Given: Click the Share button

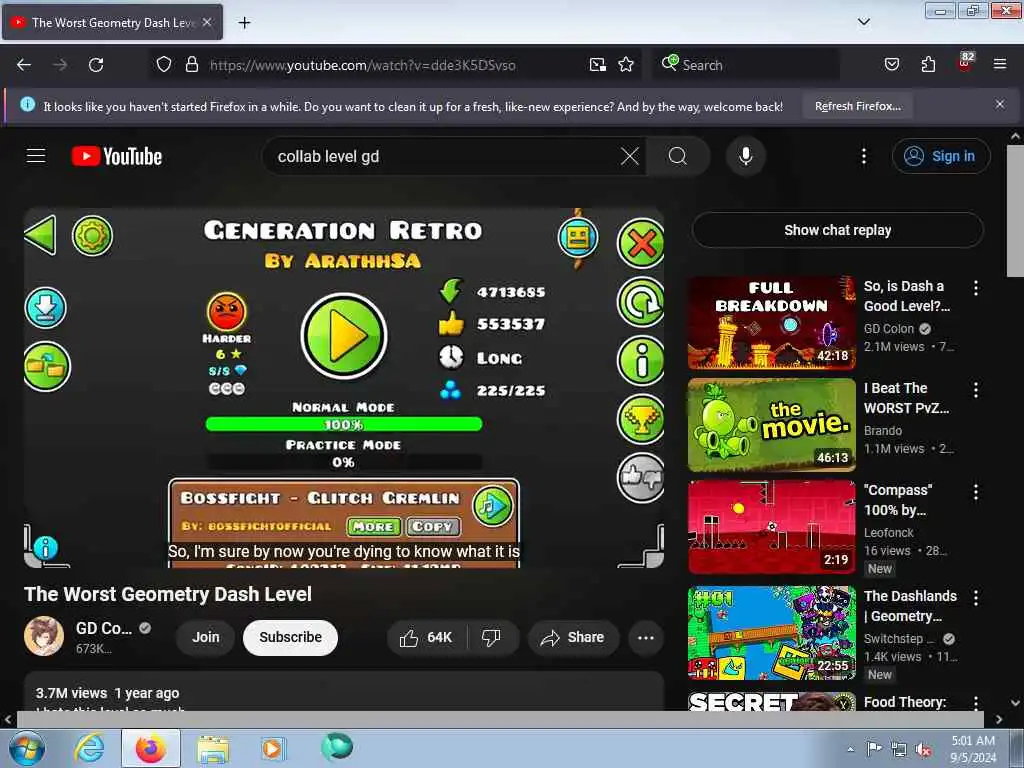Looking at the screenshot, I should (x=573, y=637).
